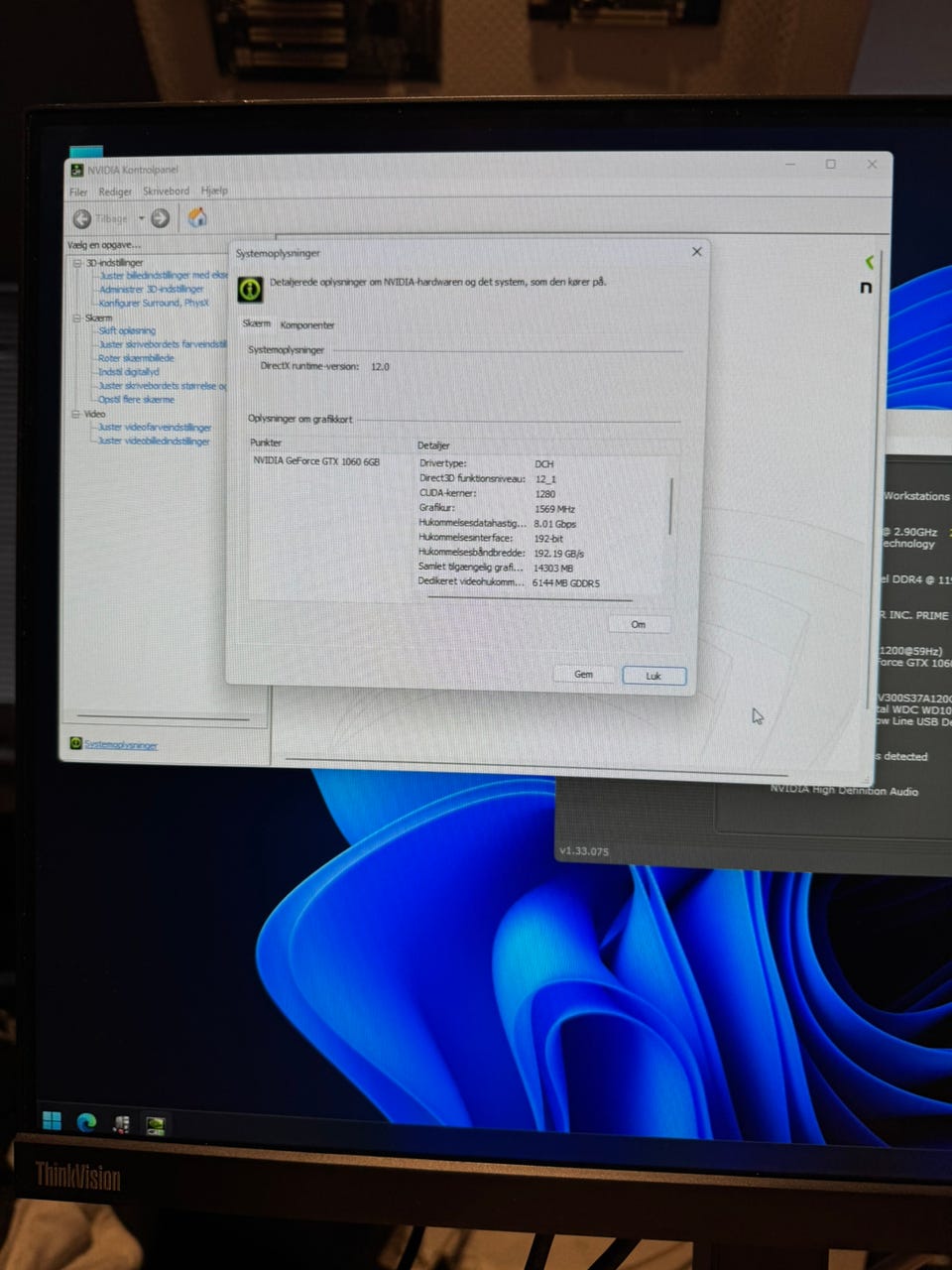Click the NVIDIA Kontrolpanel title bar icon
Image resolution: width=952 pixels, height=1270 pixels.
(77, 171)
